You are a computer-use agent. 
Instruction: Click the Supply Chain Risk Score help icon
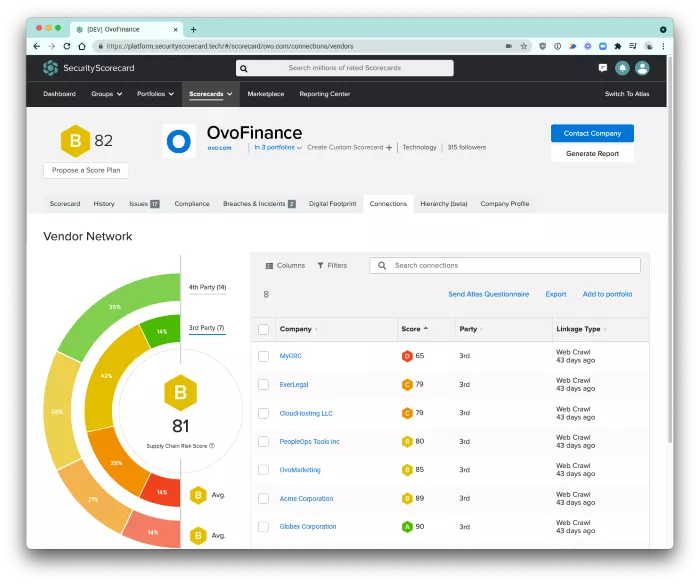(x=212, y=446)
